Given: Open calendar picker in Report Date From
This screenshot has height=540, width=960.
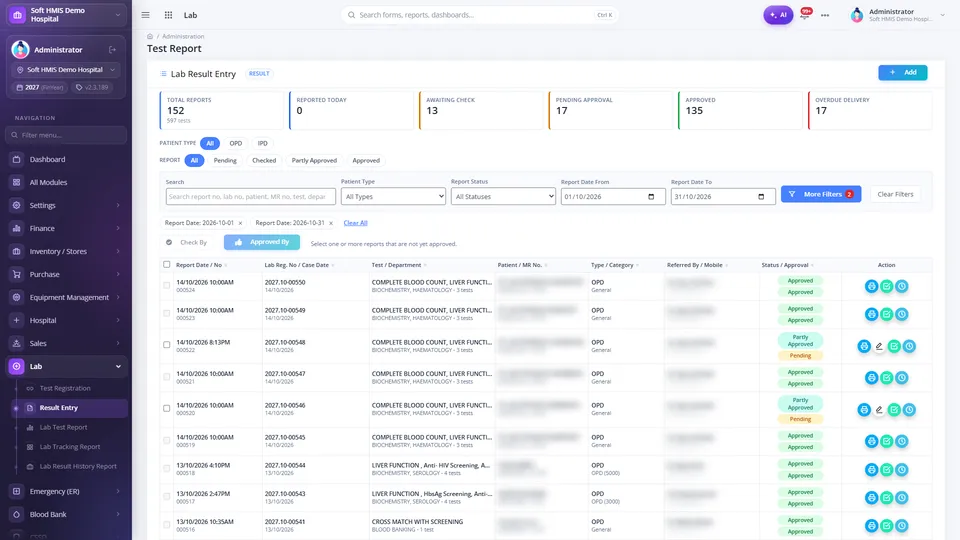Looking at the screenshot, I should (x=651, y=197).
